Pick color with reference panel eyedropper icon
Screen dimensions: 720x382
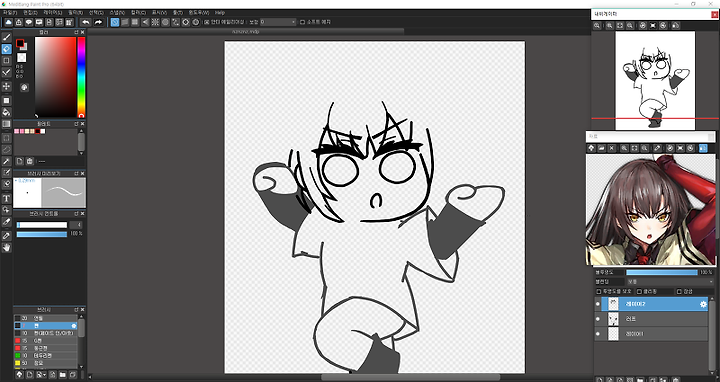click(658, 148)
